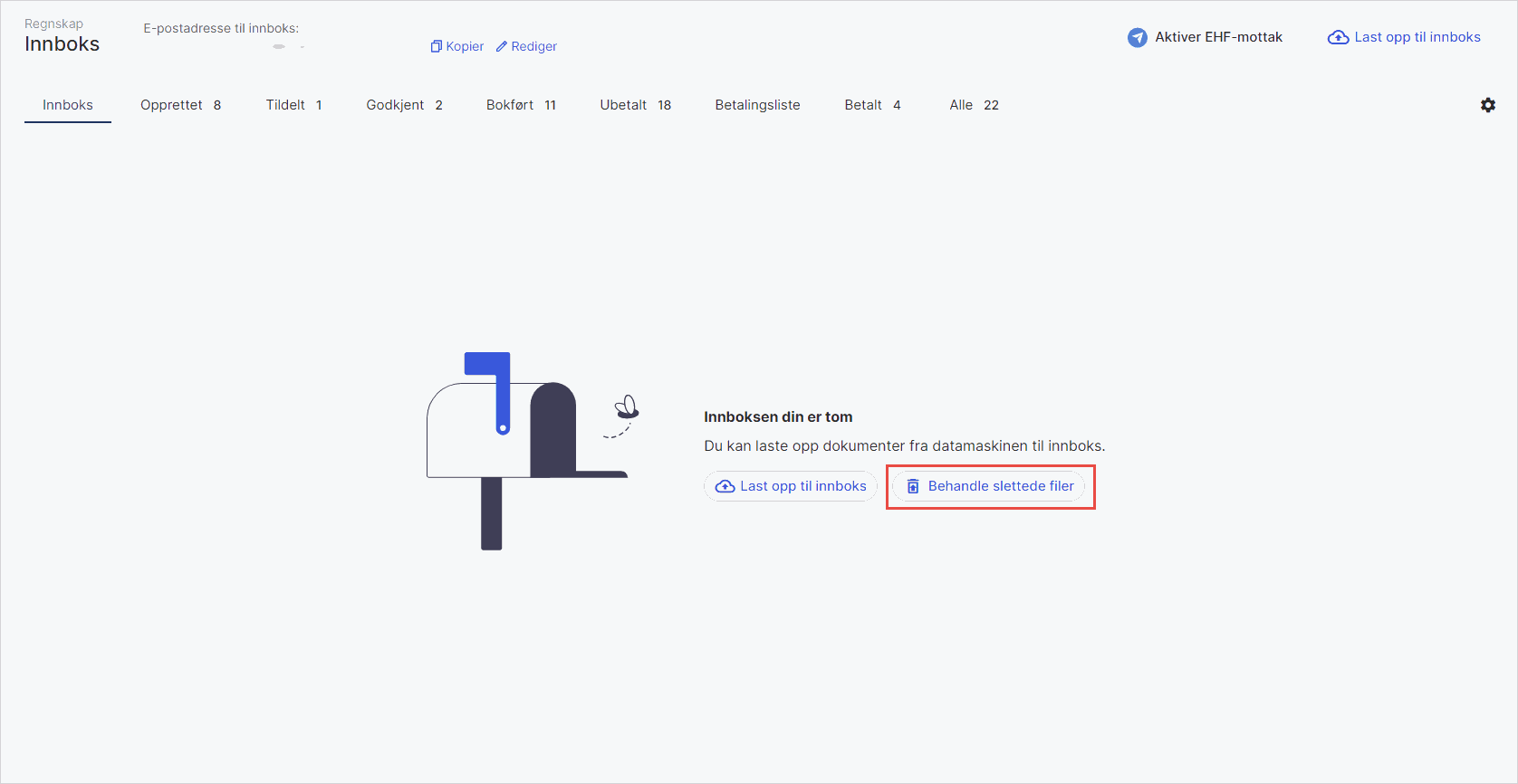Viewport: 1518px width, 784px height.
Task: Switch to the Innboks tab
Action: 68,105
